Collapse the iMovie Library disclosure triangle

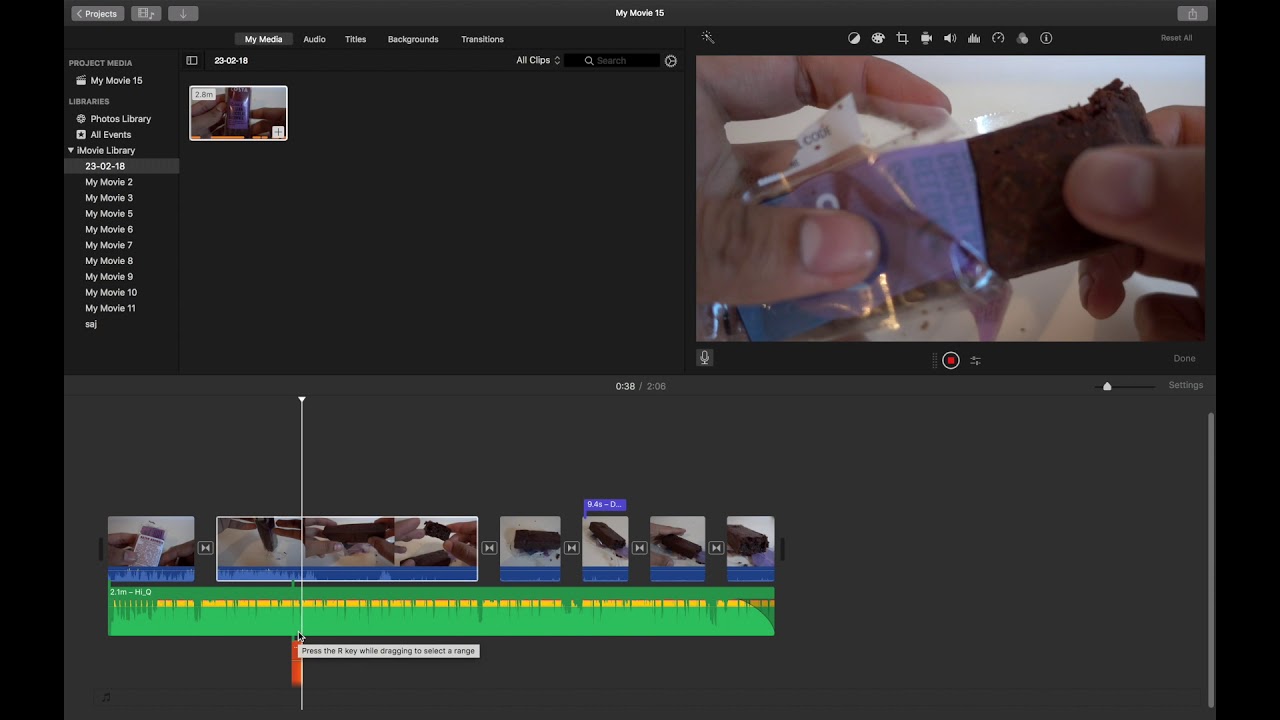(x=71, y=150)
